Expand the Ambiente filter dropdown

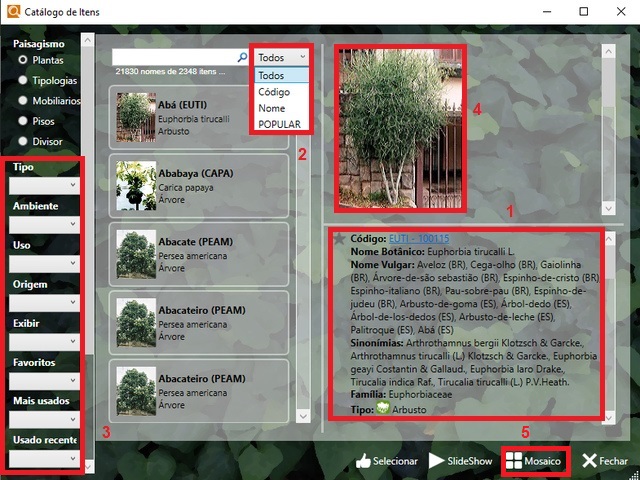click(42, 224)
